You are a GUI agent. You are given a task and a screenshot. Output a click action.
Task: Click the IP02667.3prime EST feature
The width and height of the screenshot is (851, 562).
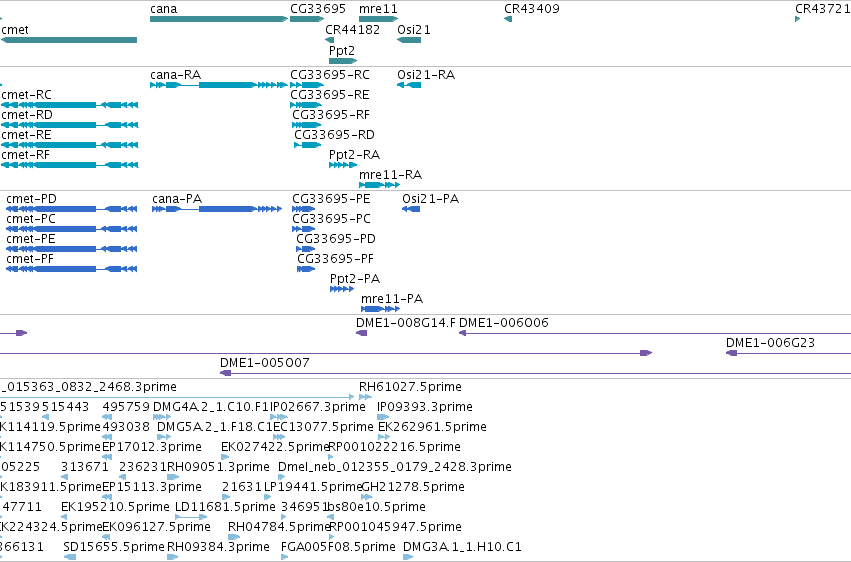coord(279,417)
